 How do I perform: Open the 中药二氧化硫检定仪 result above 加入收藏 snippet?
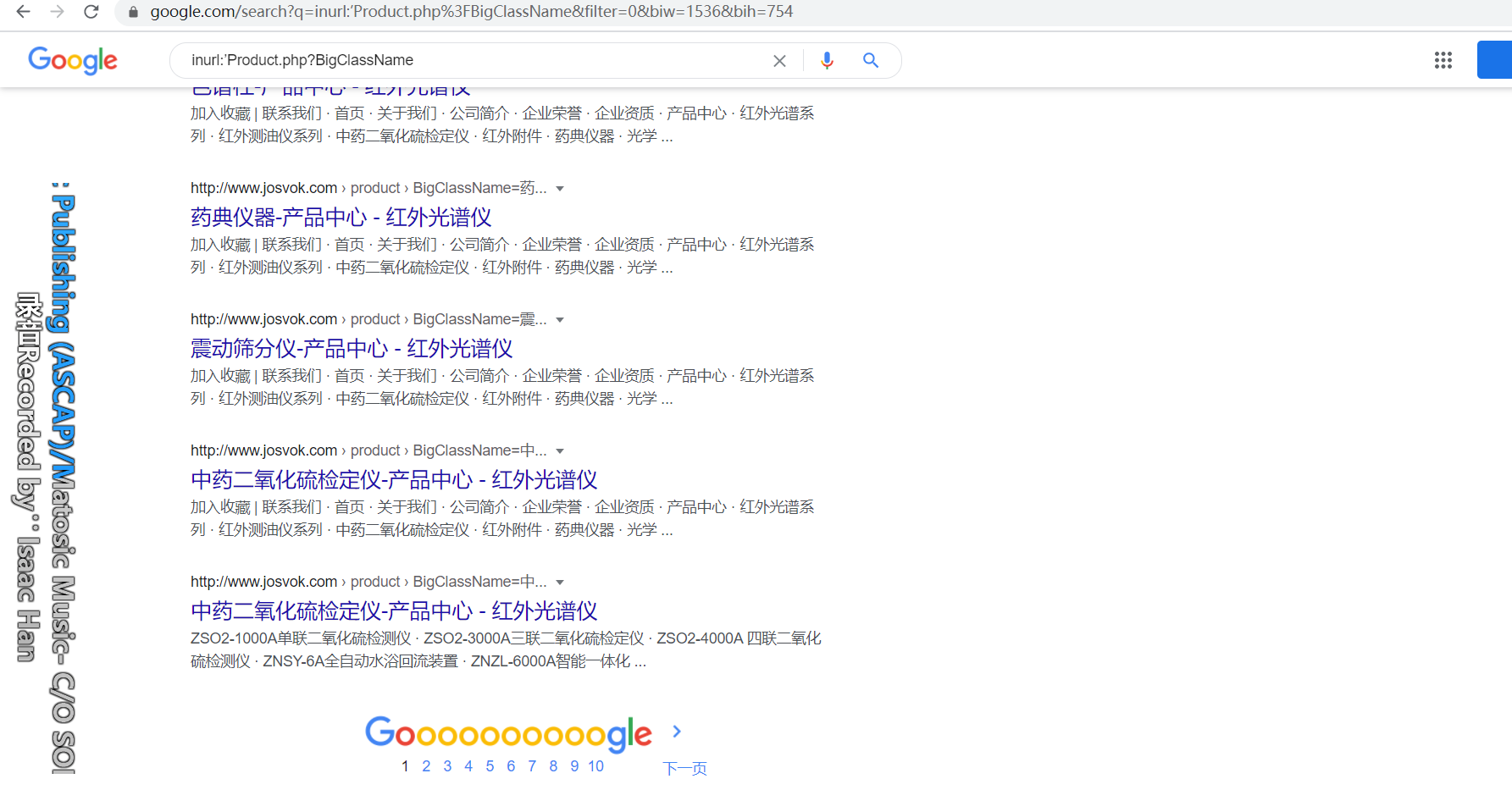394,480
